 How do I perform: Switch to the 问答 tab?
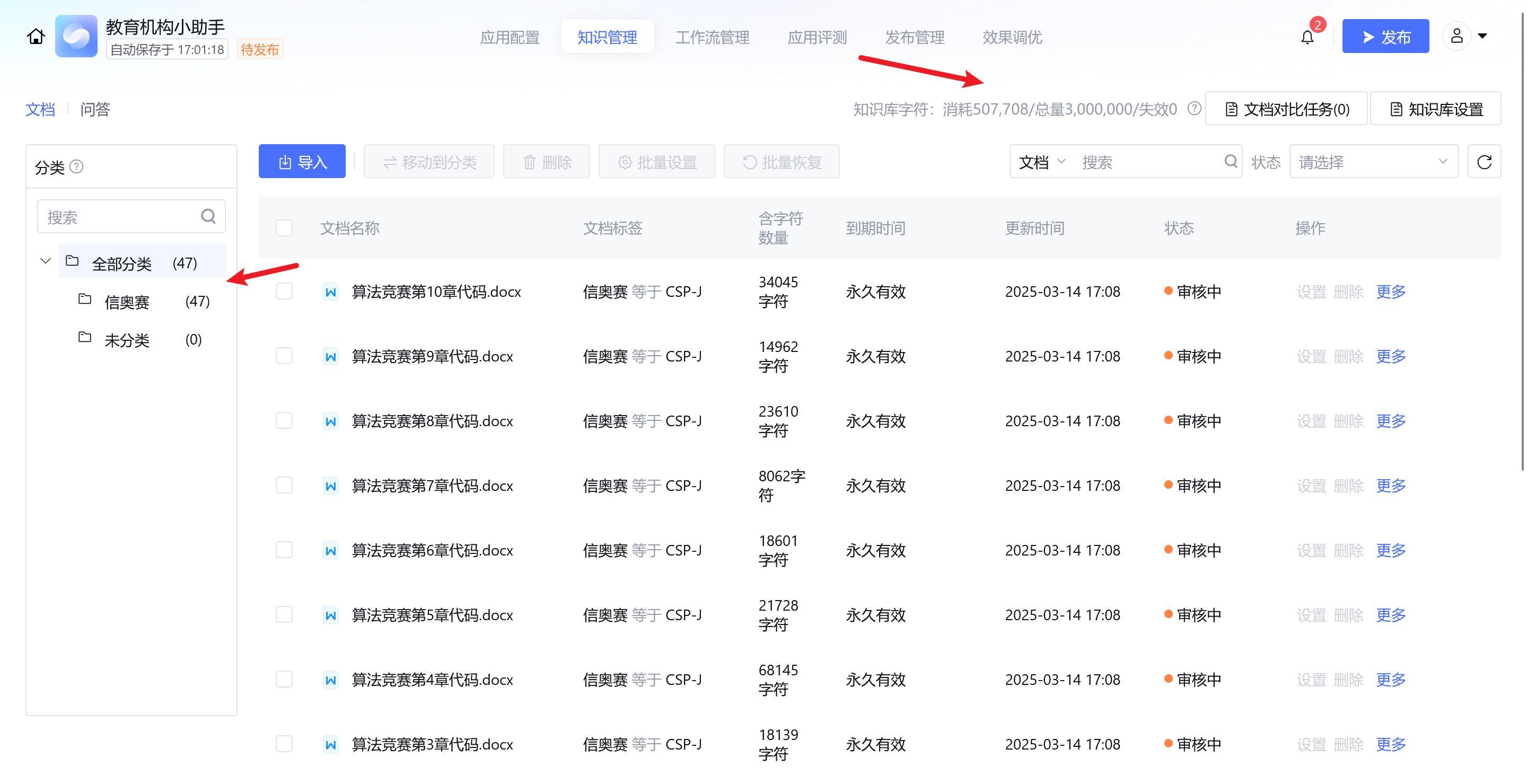[95, 109]
